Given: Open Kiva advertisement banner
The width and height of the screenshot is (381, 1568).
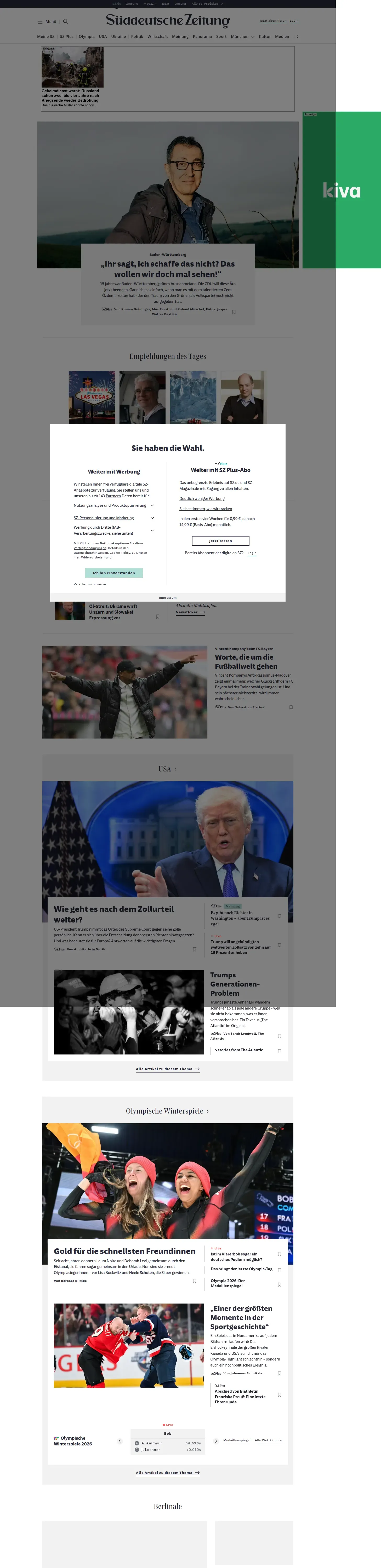Looking at the screenshot, I should (342, 190).
